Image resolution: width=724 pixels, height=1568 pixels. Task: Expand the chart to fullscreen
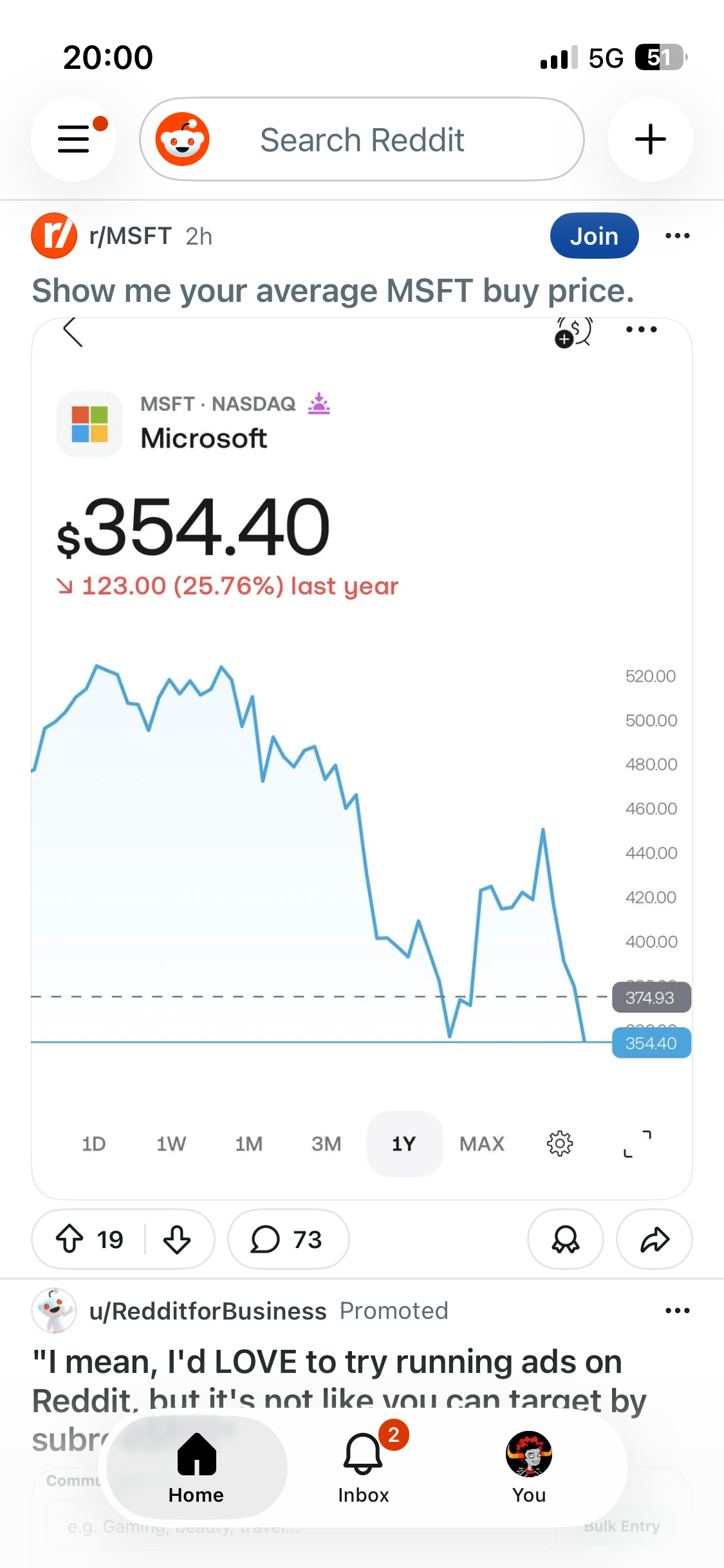637,1144
